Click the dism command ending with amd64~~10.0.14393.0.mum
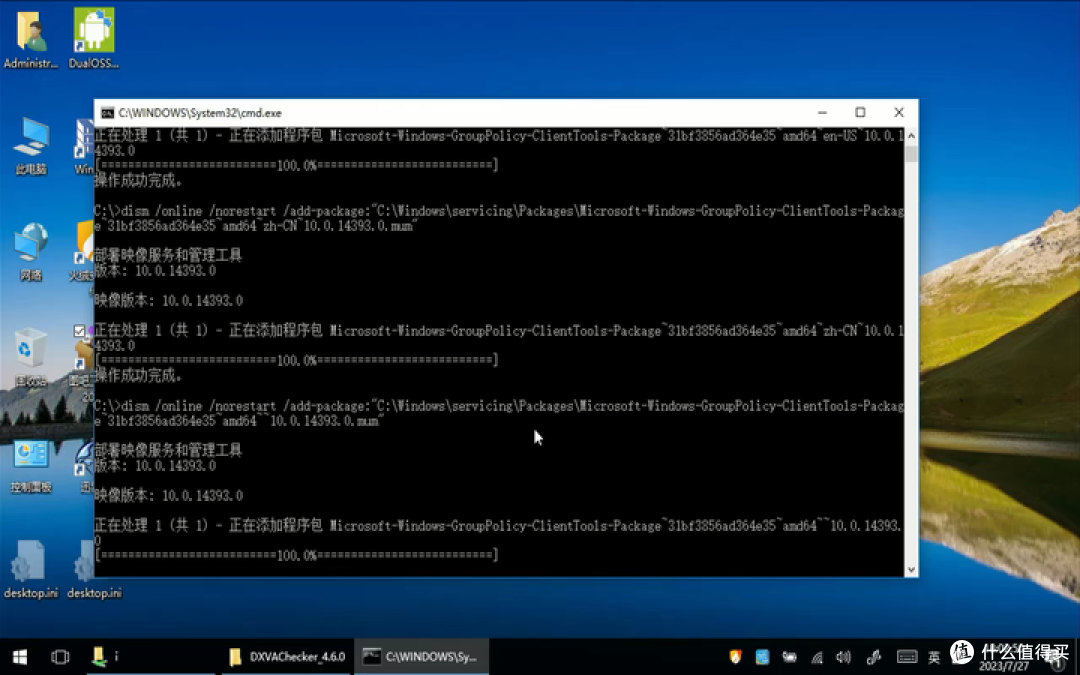1080x675 pixels. 499,413
